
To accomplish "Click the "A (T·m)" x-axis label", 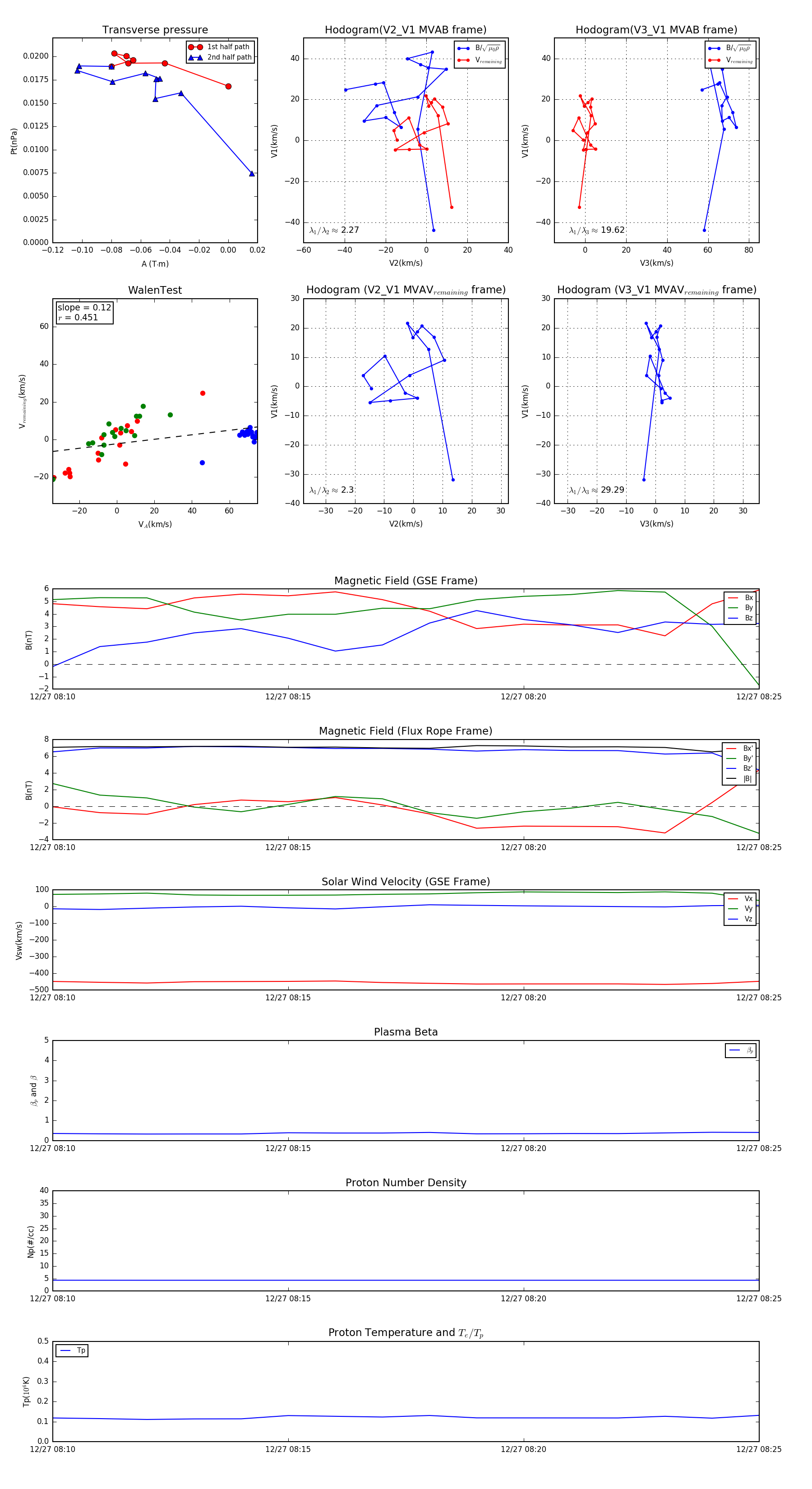I will 155,264.
